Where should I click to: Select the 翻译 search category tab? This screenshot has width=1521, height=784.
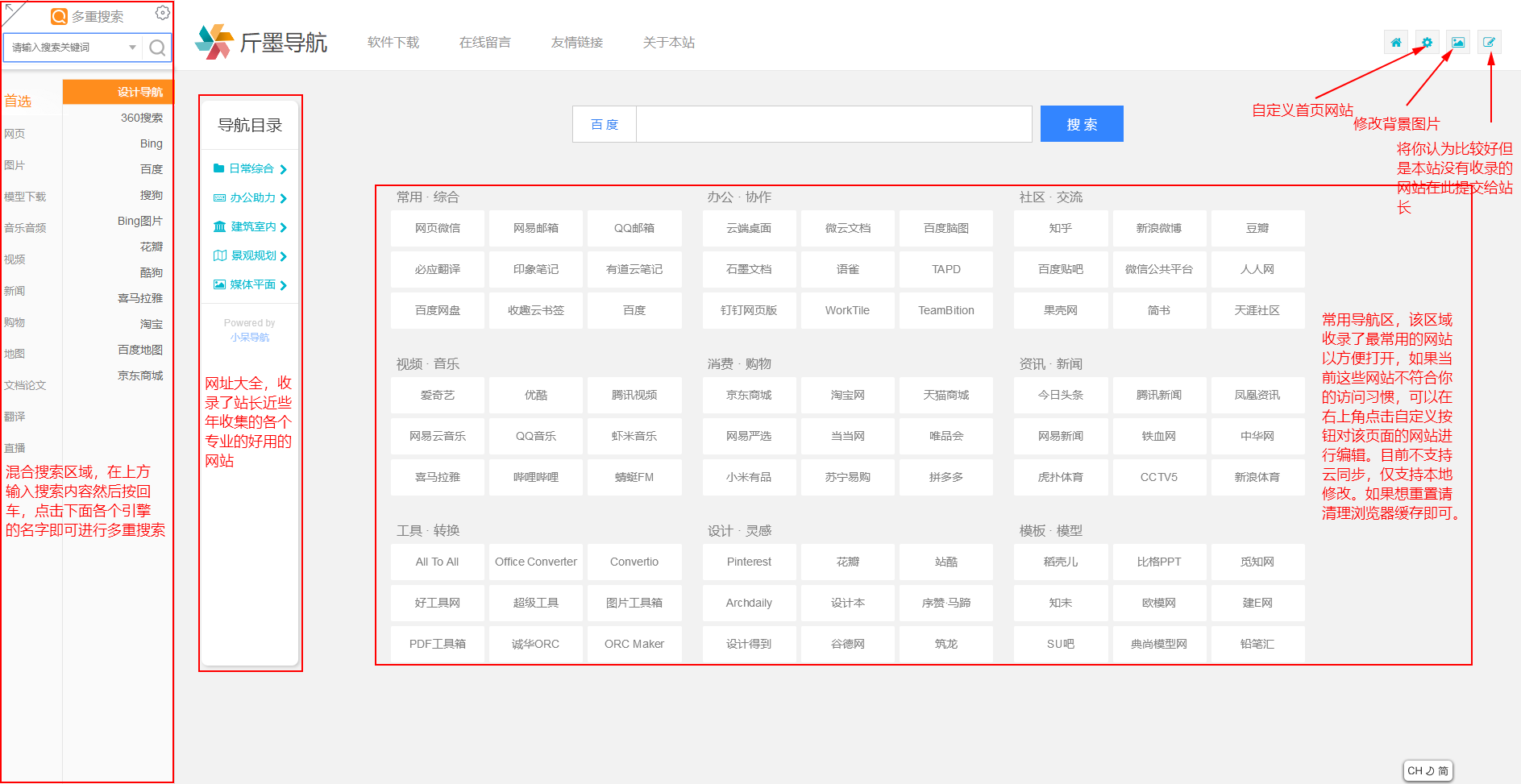pyautogui.click(x=15, y=417)
